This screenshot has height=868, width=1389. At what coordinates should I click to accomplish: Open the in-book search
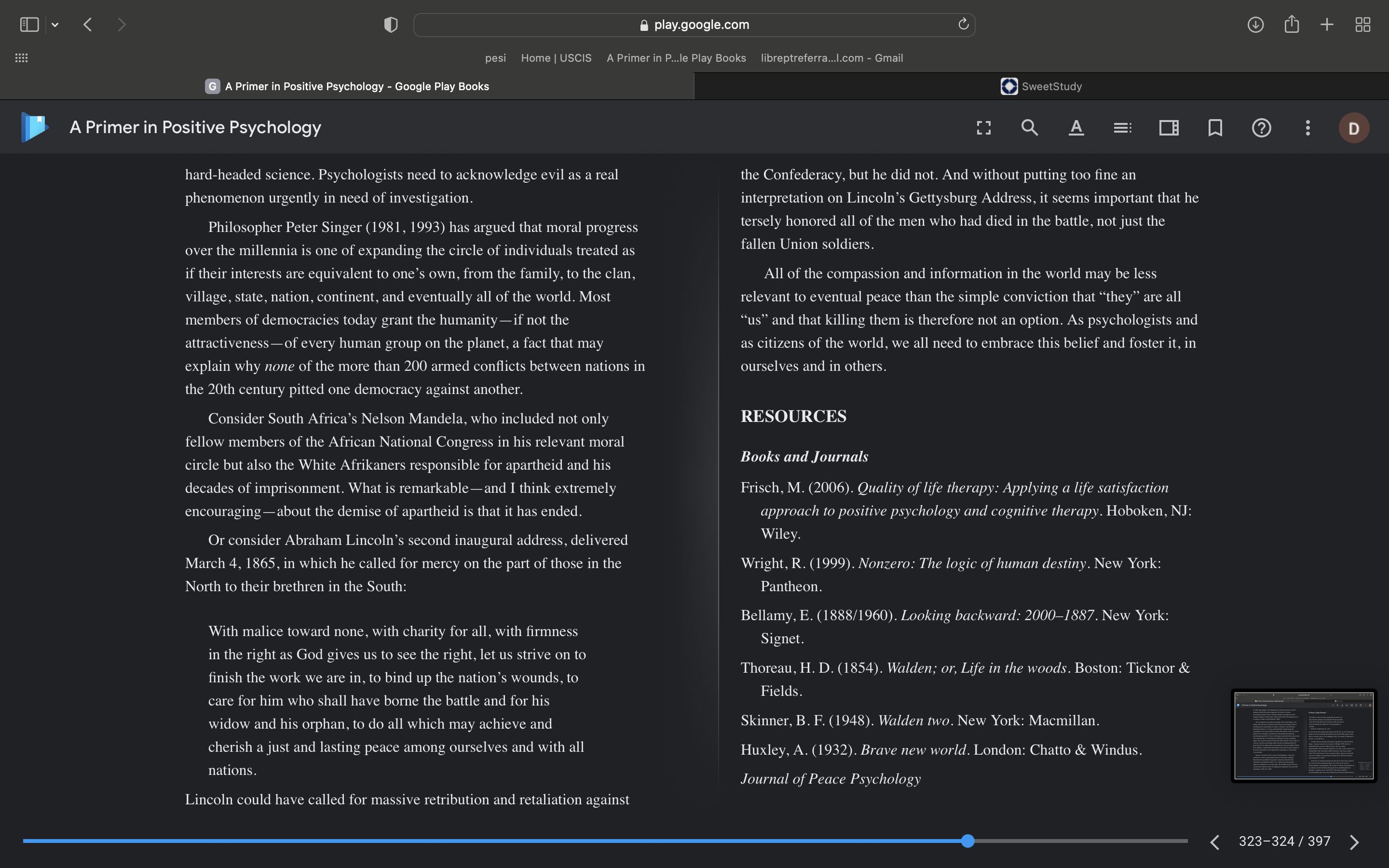[x=1030, y=127]
